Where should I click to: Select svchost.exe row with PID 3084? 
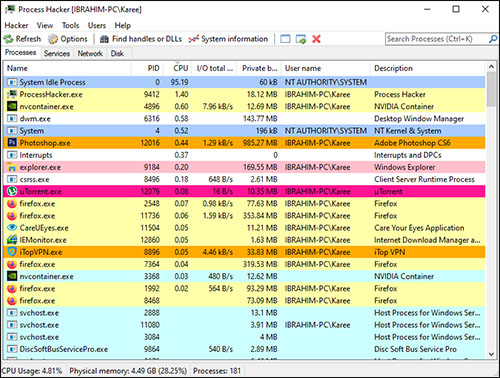(244, 337)
